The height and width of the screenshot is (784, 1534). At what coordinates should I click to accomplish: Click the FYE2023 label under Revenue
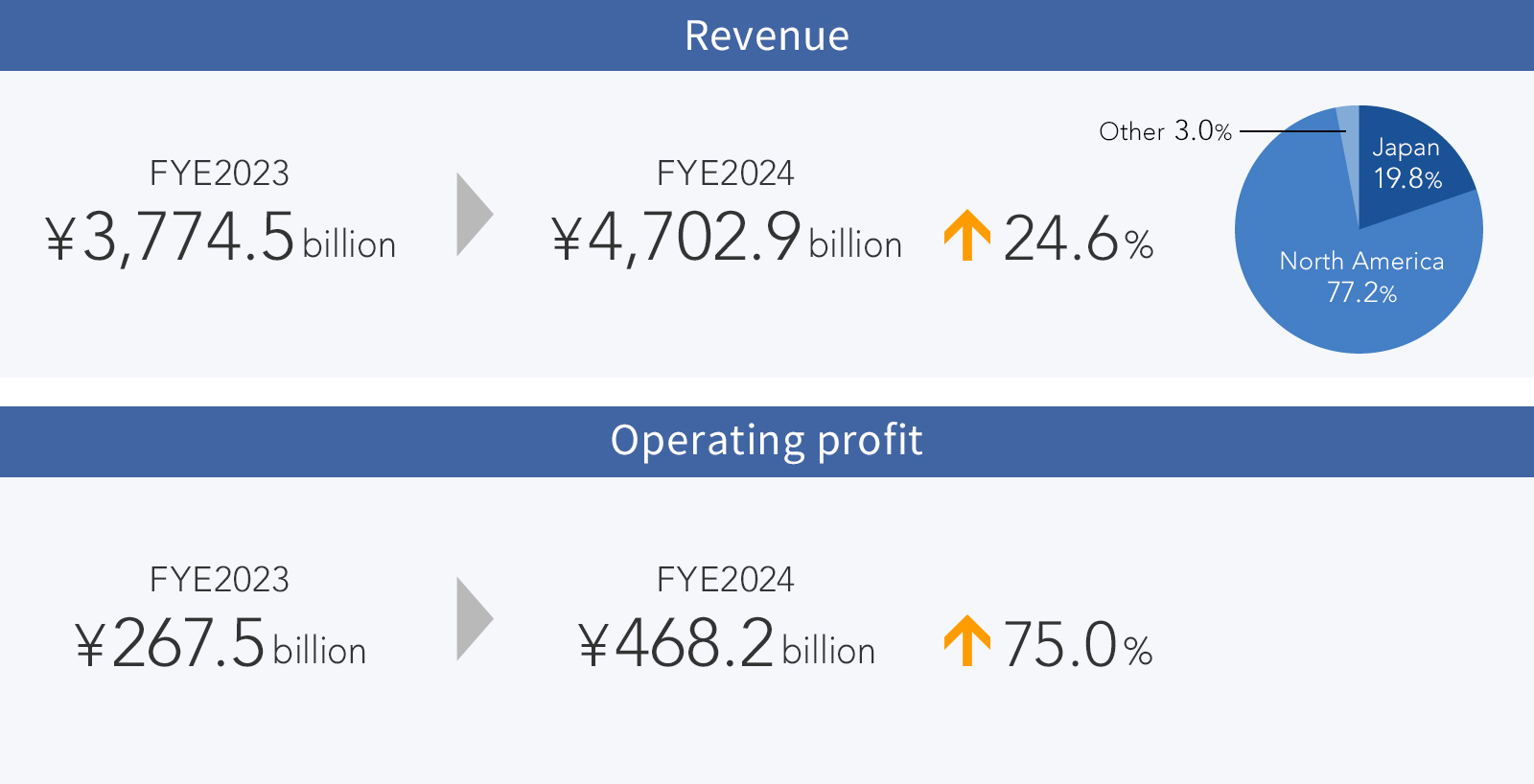pyautogui.click(x=220, y=173)
